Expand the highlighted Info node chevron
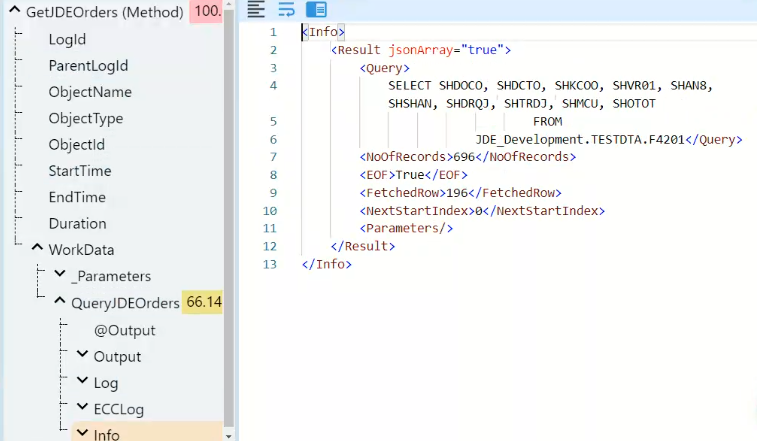This screenshot has width=757, height=441. [x=83, y=433]
